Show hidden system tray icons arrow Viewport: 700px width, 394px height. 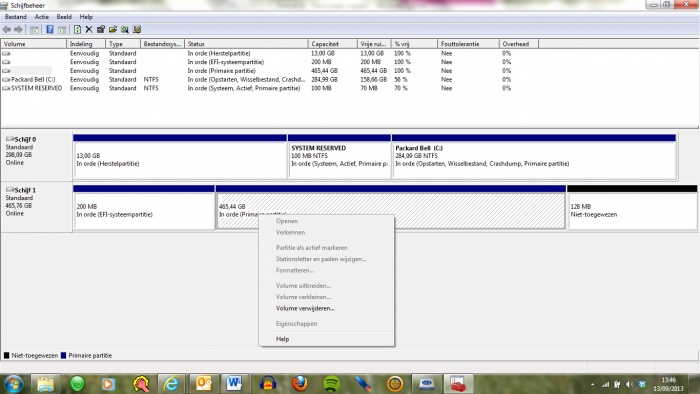pos(592,384)
